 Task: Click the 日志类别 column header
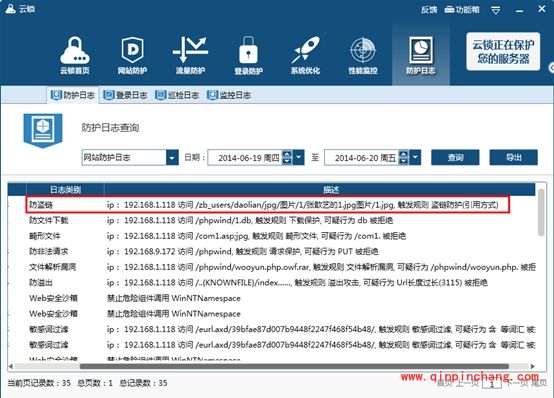pyautogui.click(x=65, y=190)
